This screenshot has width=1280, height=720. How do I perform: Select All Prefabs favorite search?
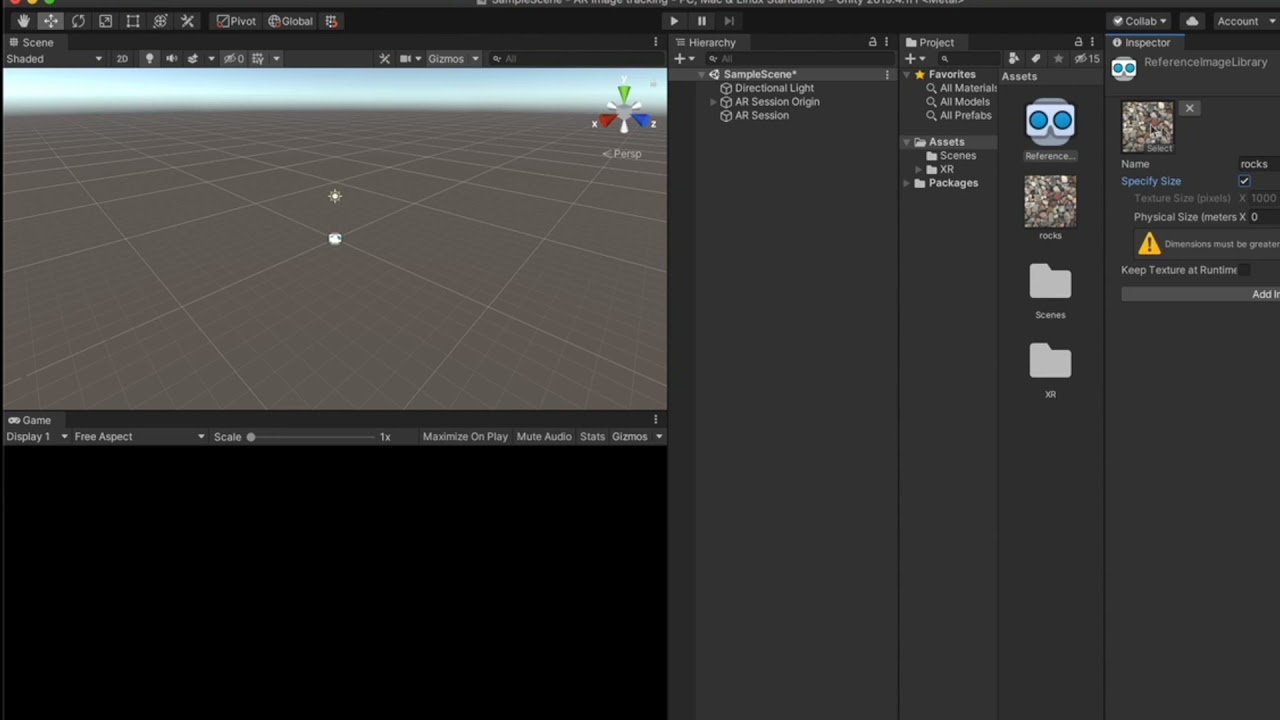click(958, 115)
